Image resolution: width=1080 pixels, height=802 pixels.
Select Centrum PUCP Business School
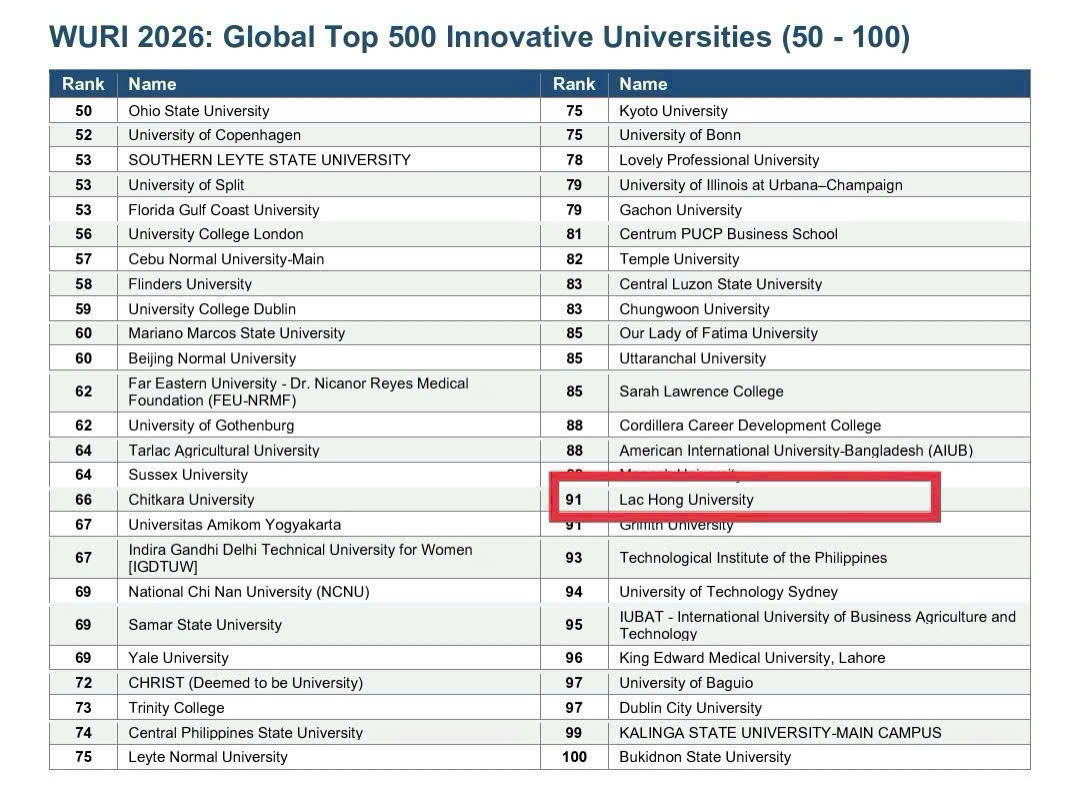[x=728, y=234]
